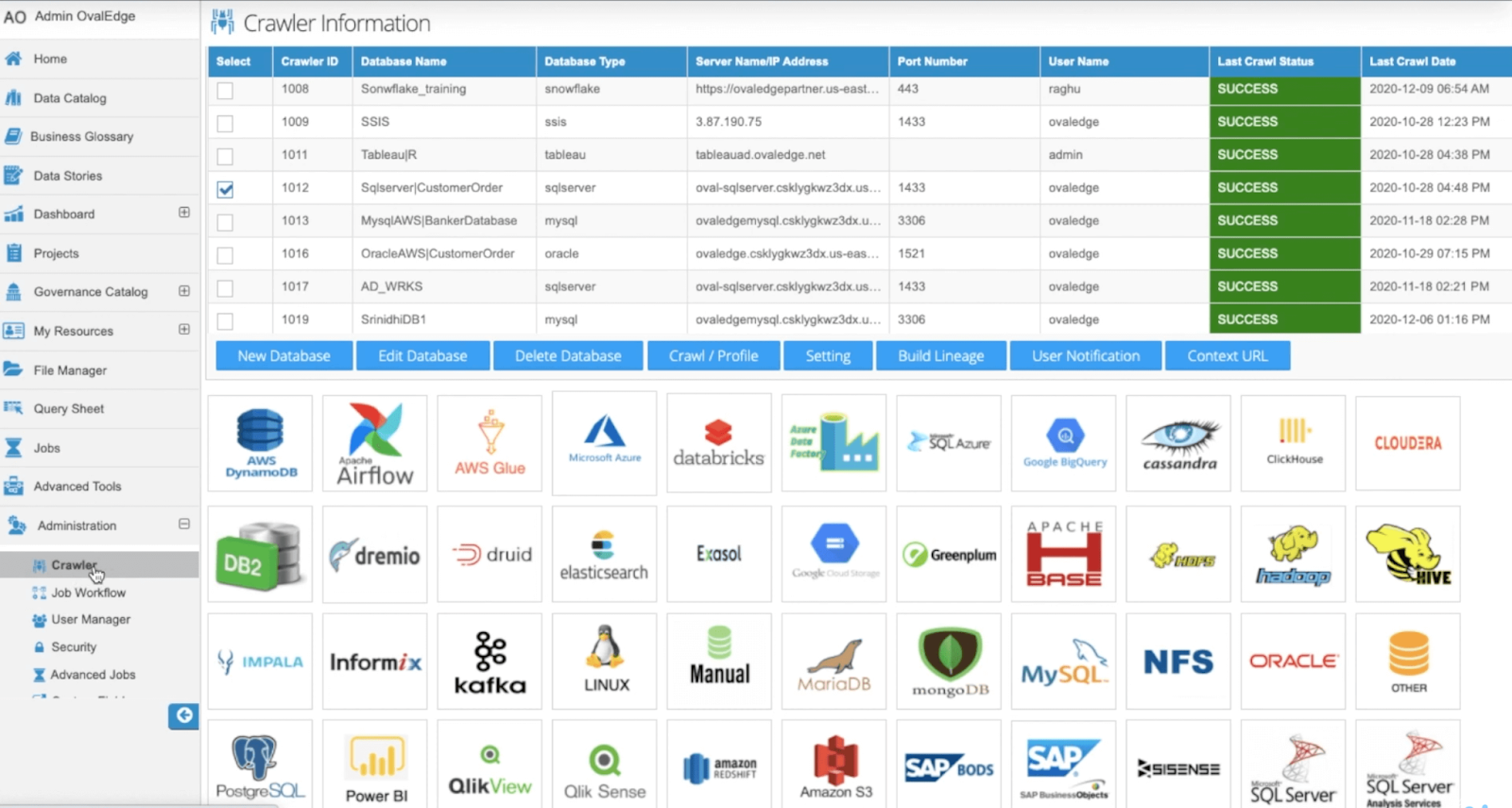The height and width of the screenshot is (808, 1512).
Task: Start Crawl / Profile
Action: (713, 356)
